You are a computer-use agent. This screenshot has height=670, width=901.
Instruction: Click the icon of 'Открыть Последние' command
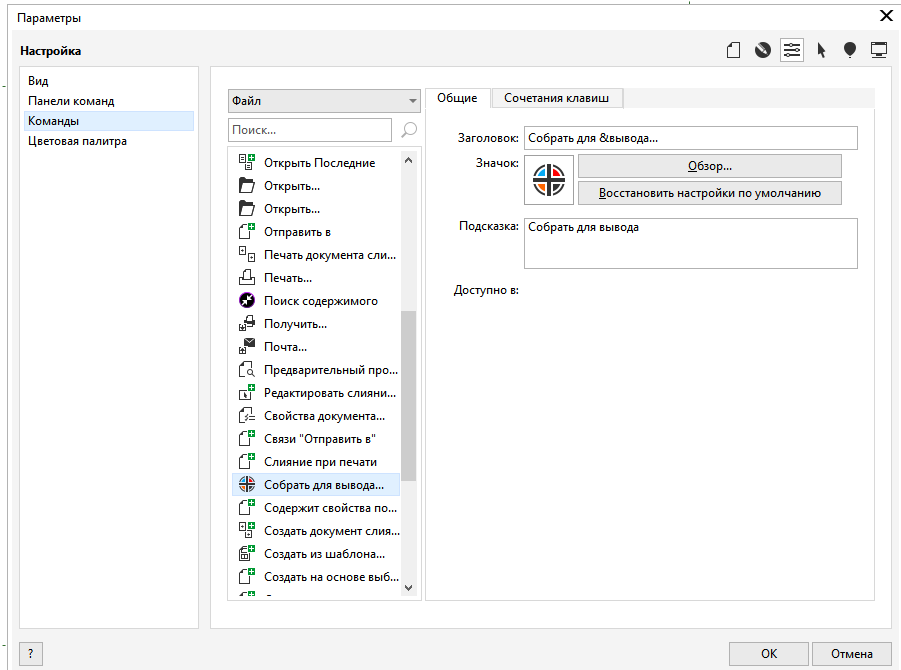(247, 163)
